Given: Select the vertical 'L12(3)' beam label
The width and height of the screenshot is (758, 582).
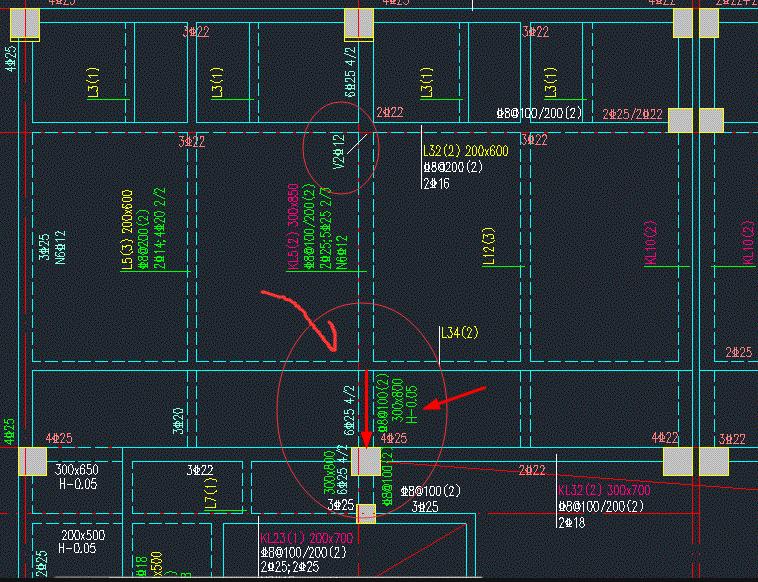Looking at the screenshot, I should [489, 246].
